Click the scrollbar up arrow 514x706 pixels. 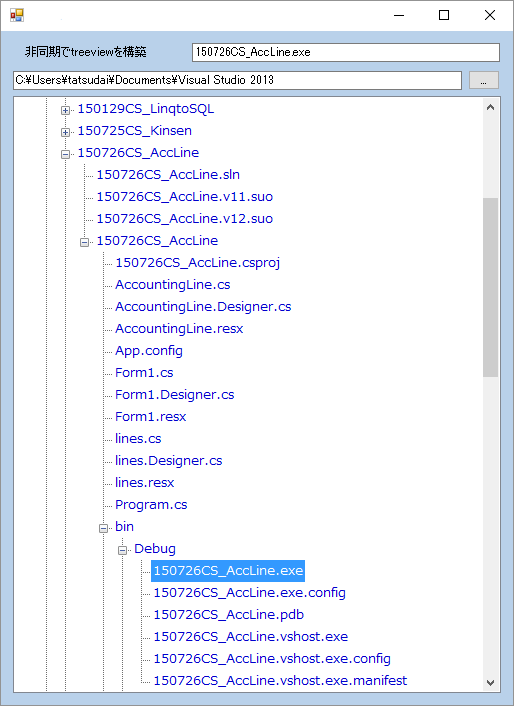491,107
